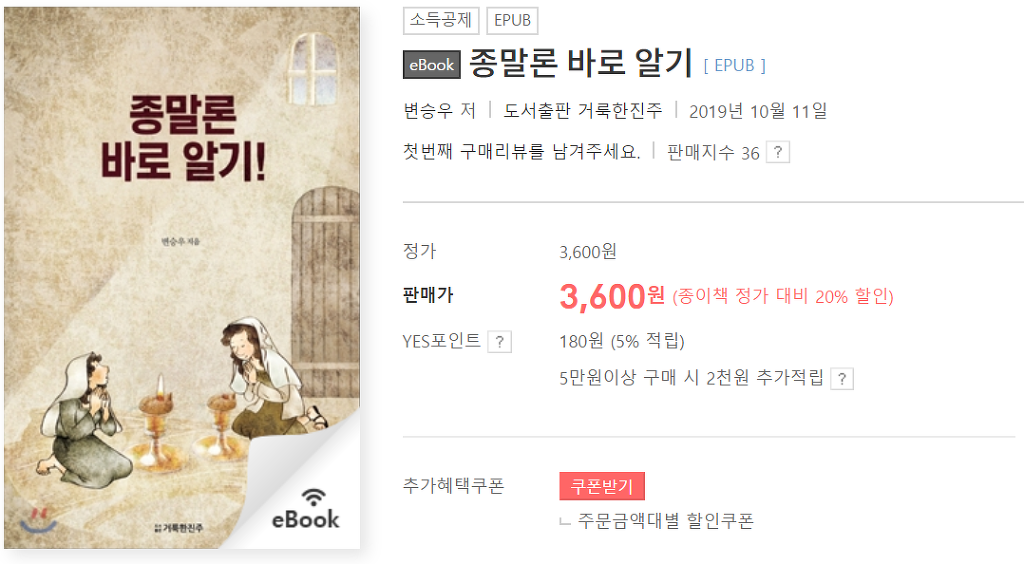This screenshot has width=1024, height=564.
Task: Click the 종이책 정가 대비 20% 할인 text
Action: [x=783, y=296]
